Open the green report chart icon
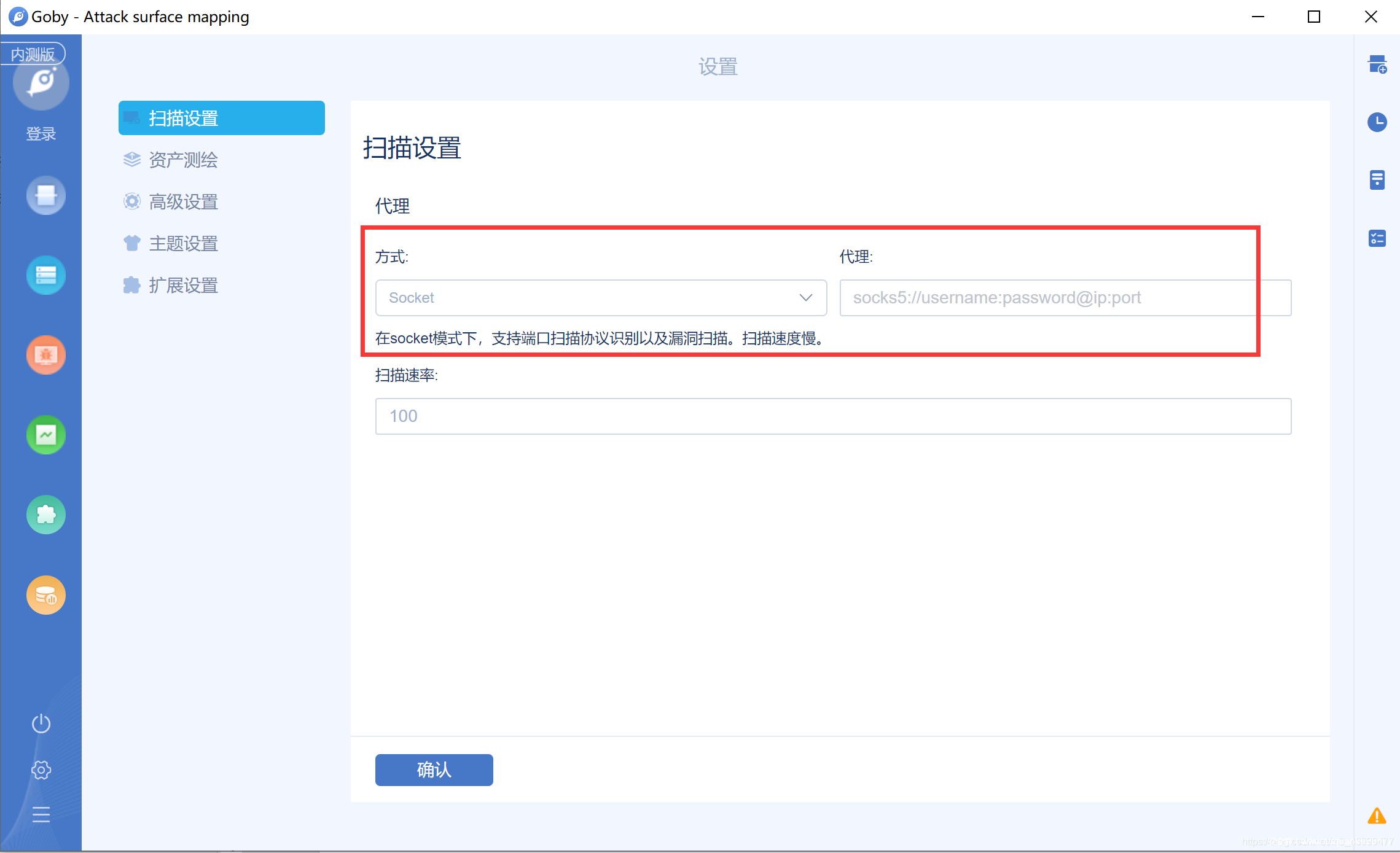The image size is (1400, 853). click(x=45, y=435)
